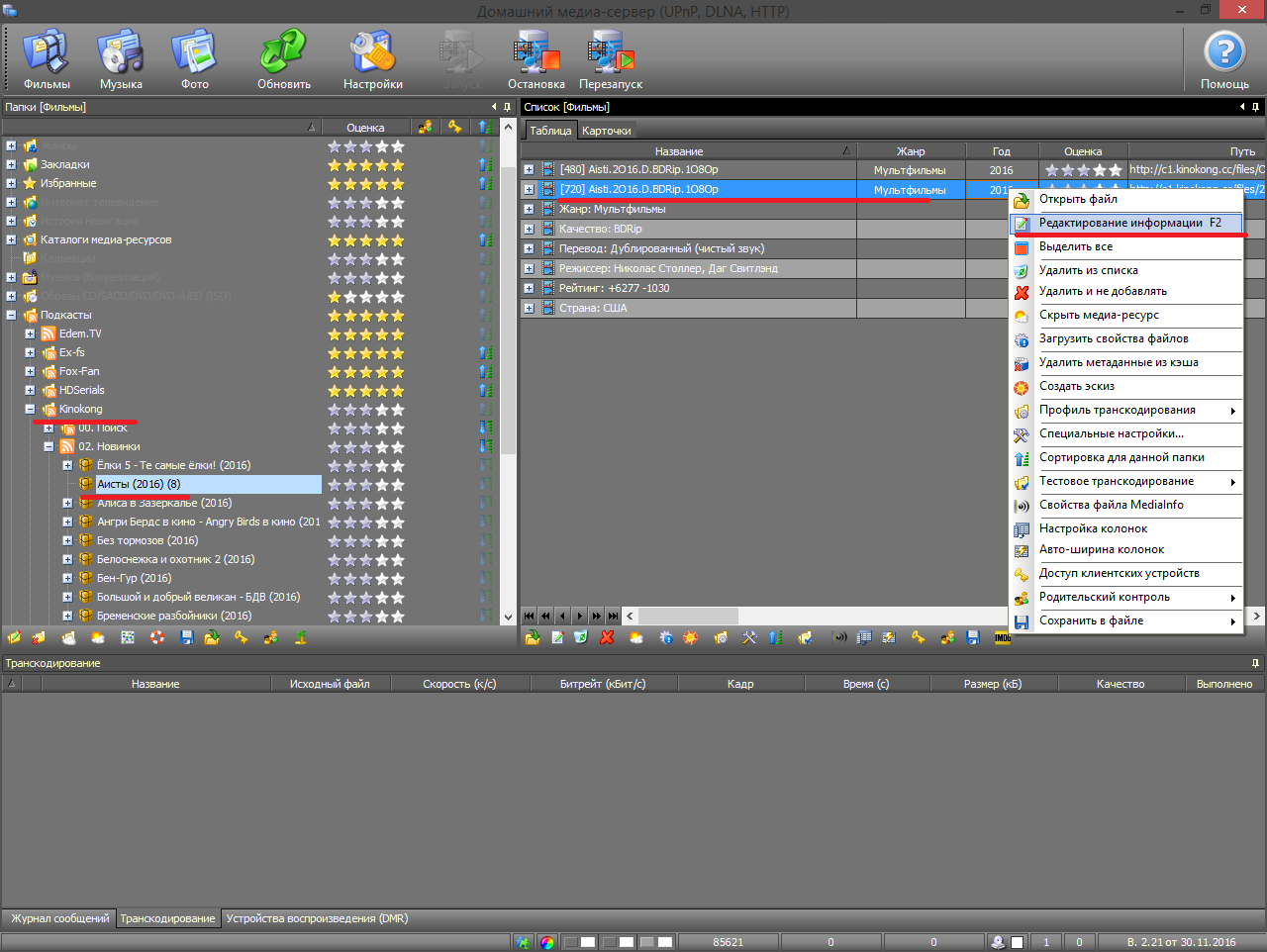Click the Музыка toolbar icon
Viewport: 1267px width, 952px height.
tap(121, 58)
